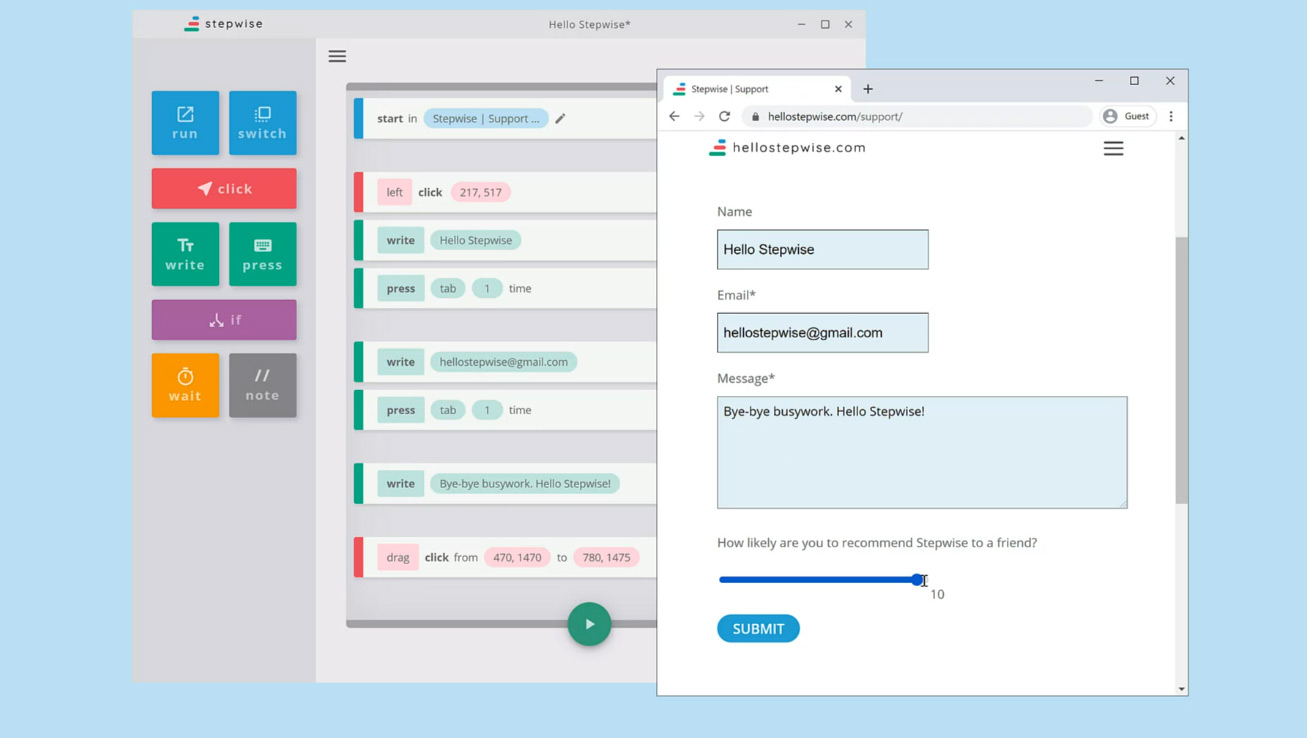This screenshot has height=738, width=1307.
Task: Select the Stepwise | Support browser tab
Action: coord(757,89)
